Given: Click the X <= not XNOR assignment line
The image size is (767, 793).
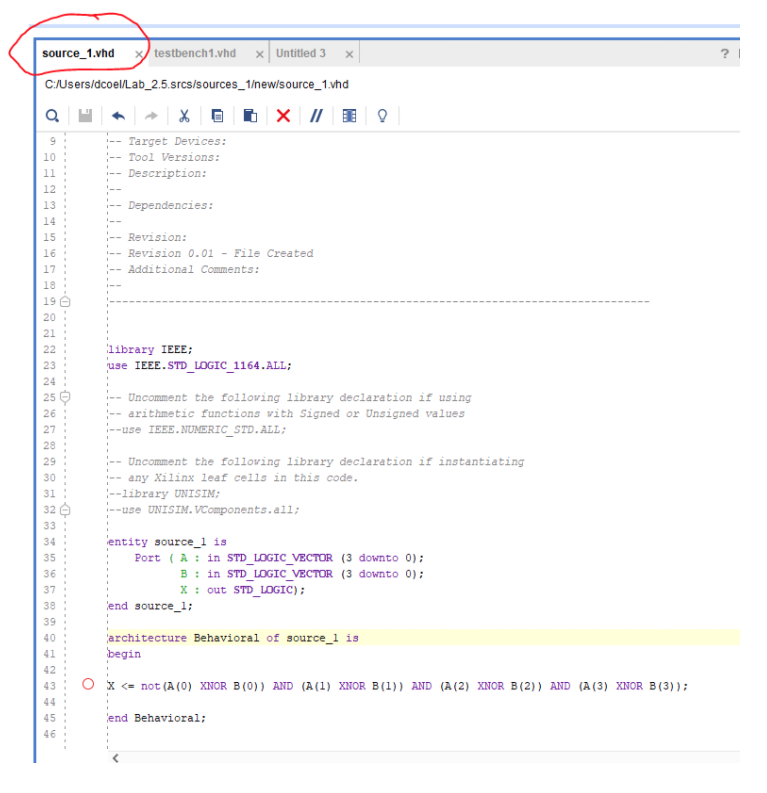Looking at the screenshot, I should click(398, 686).
